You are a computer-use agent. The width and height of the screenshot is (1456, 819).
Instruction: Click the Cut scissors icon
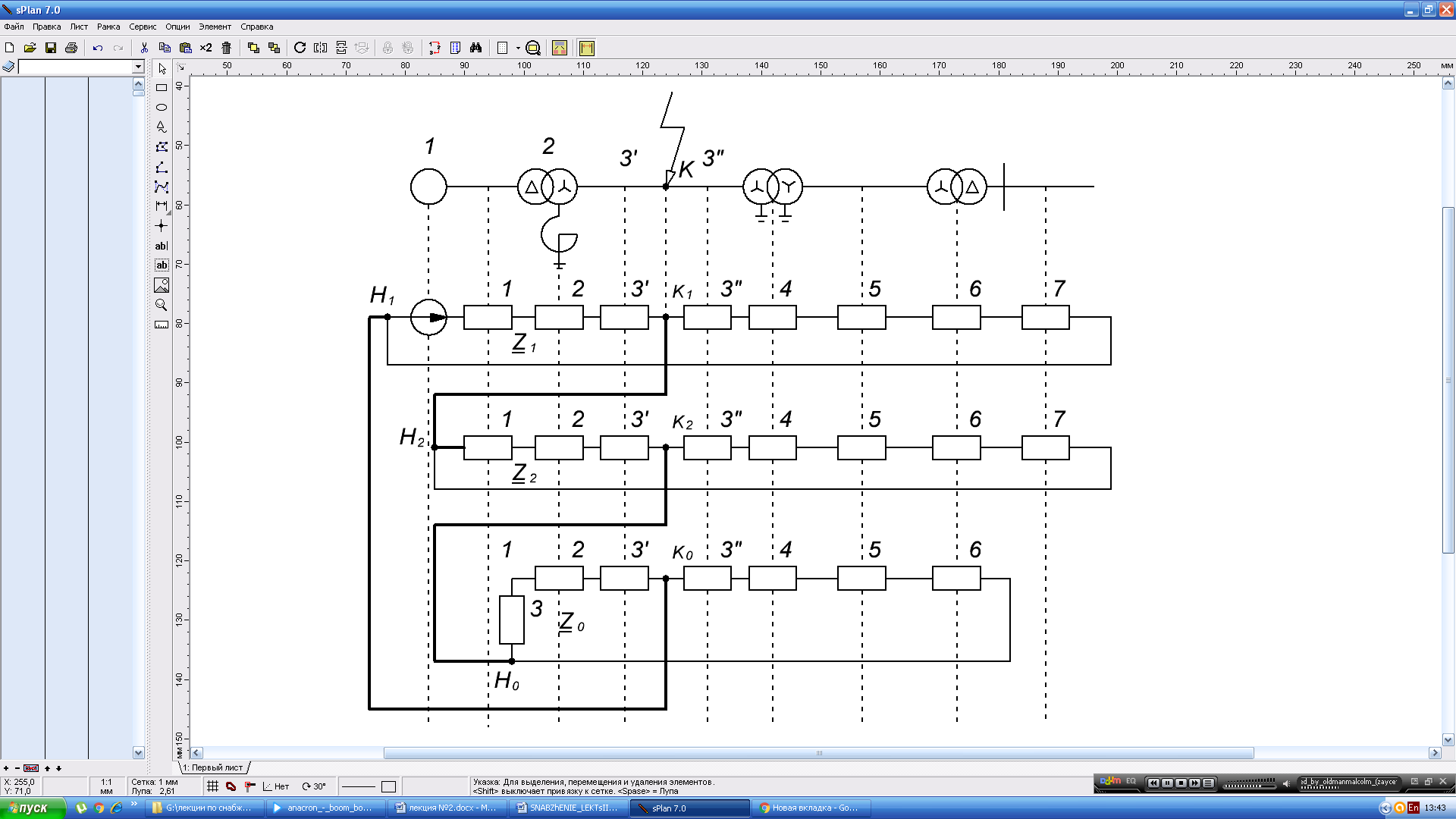pos(144,48)
